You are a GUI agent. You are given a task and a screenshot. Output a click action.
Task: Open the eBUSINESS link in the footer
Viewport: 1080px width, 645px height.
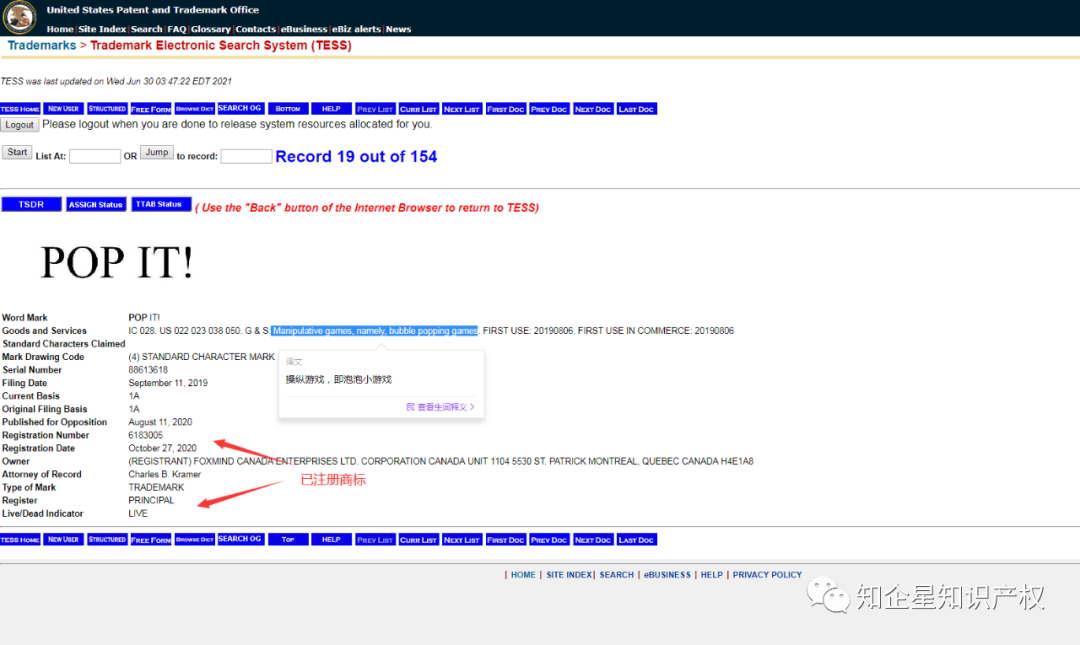click(x=667, y=575)
